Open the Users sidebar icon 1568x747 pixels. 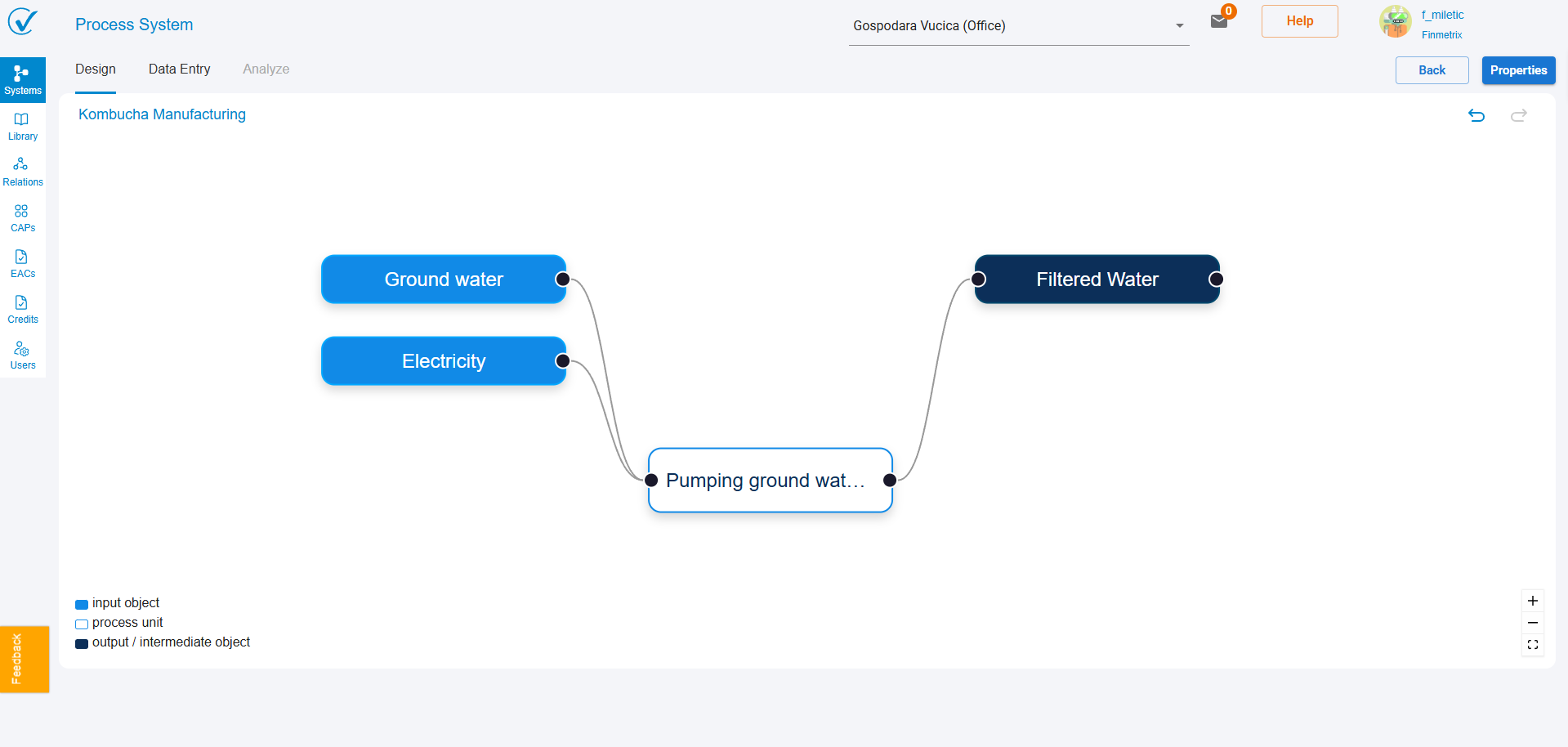tap(23, 355)
